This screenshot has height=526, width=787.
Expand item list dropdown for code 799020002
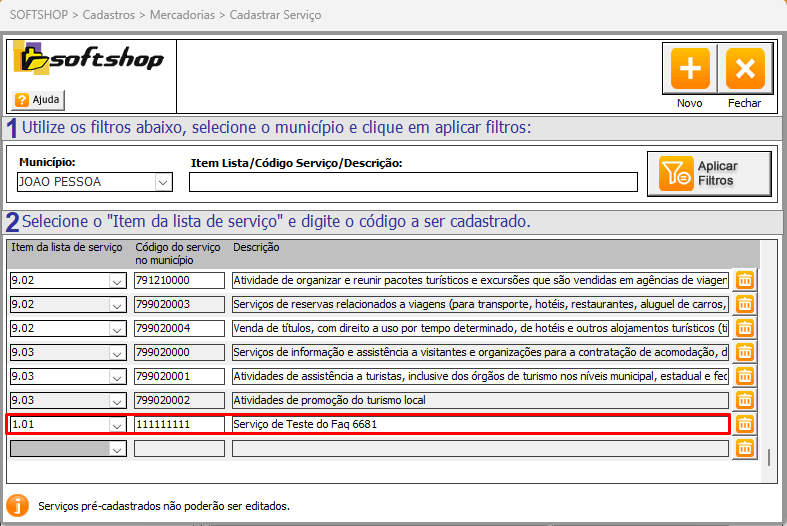pyautogui.click(x=117, y=402)
